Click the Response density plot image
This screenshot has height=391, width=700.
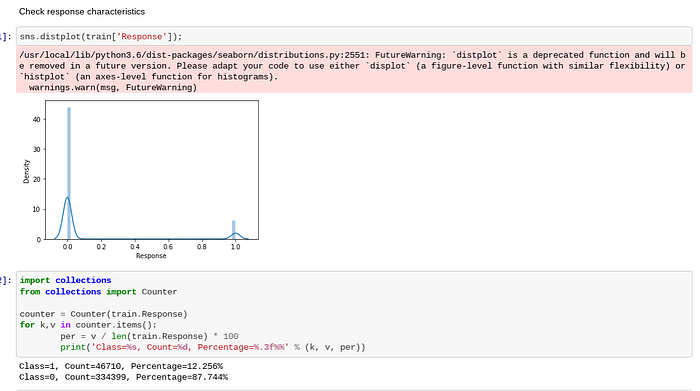(x=141, y=179)
